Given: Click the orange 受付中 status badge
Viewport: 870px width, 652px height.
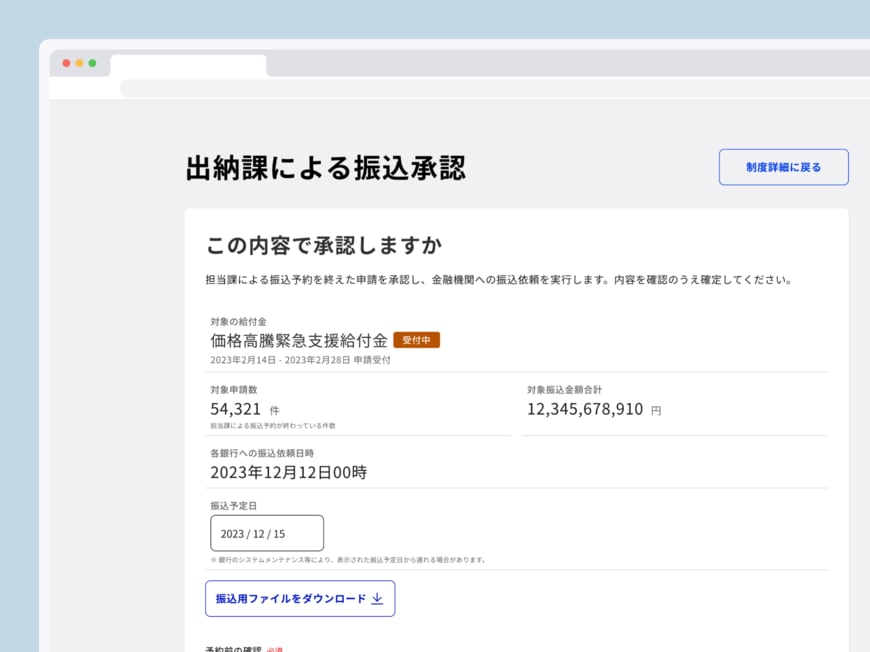Looking at the screenshot, I should (x=416, y=340).
